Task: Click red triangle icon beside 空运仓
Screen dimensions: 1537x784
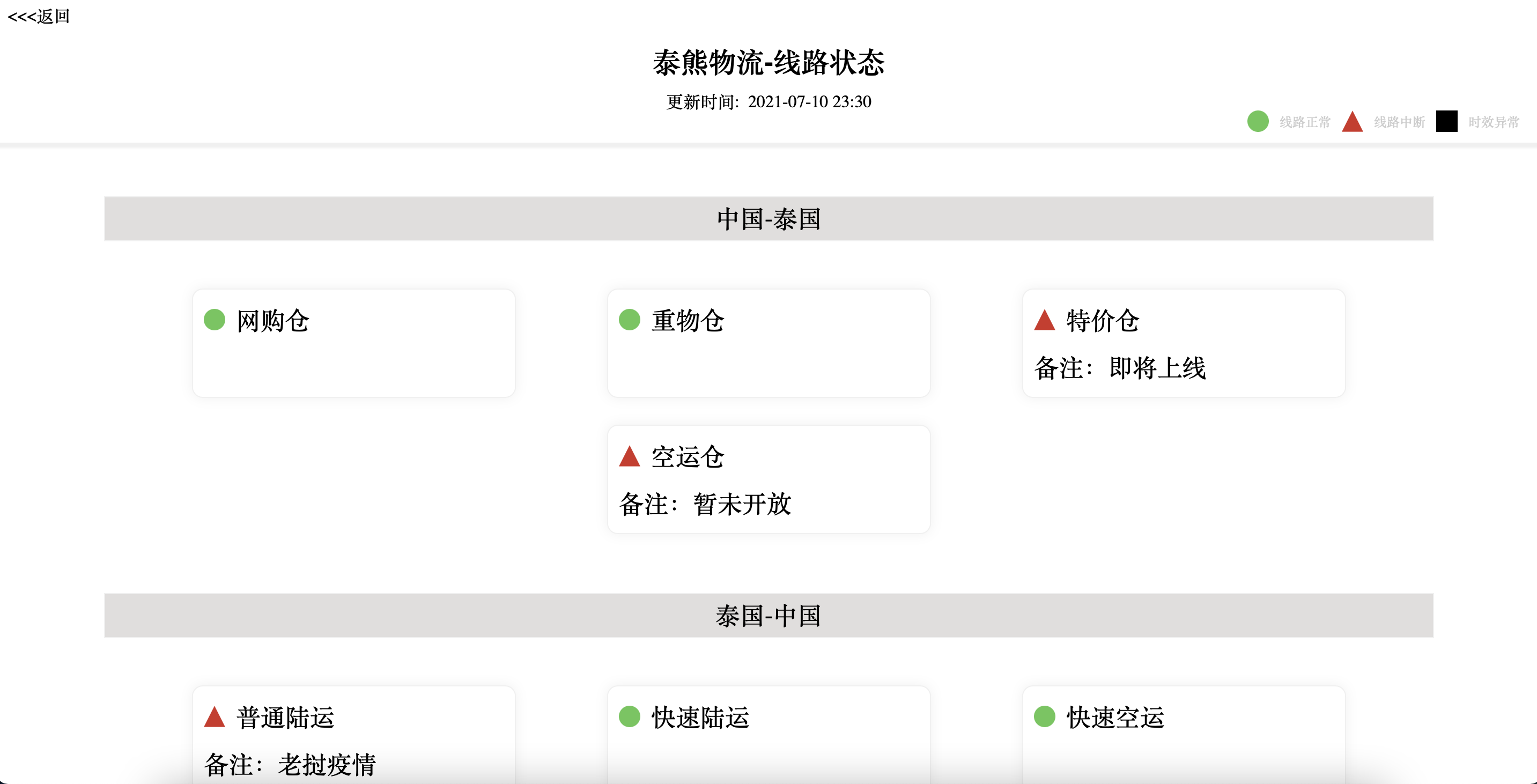Action: tap(630, 457)
